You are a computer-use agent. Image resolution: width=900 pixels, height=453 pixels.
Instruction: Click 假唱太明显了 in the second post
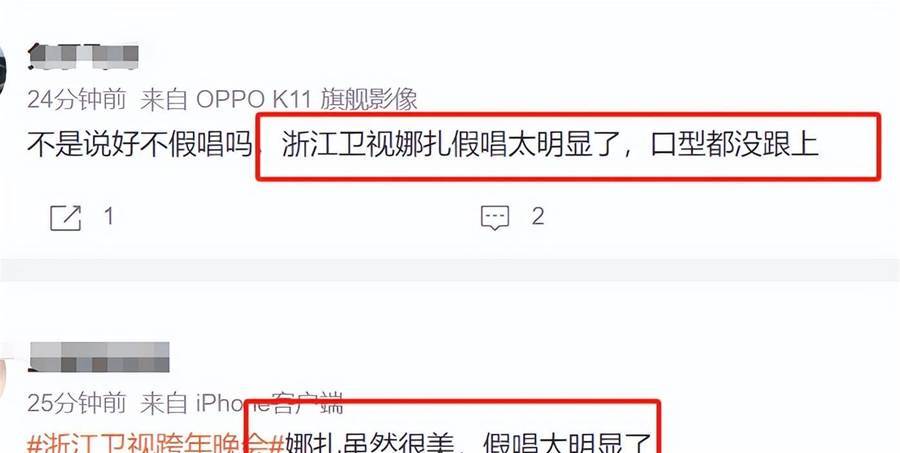point(567,443)
